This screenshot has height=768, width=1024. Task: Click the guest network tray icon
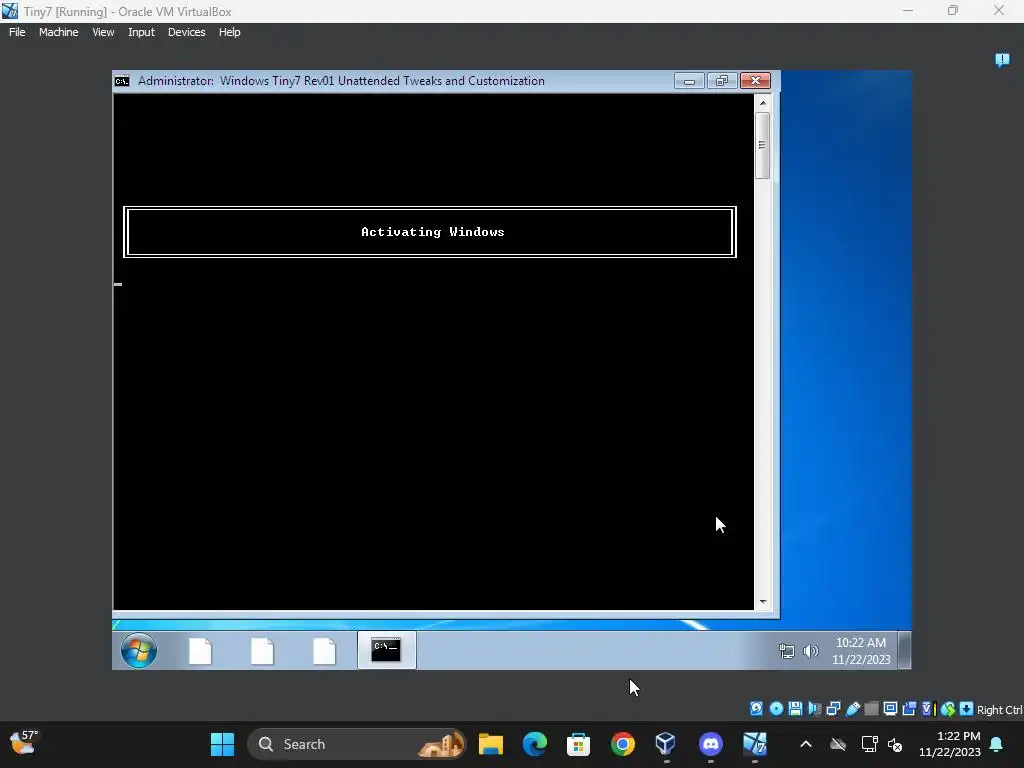[x=787, y=651]
